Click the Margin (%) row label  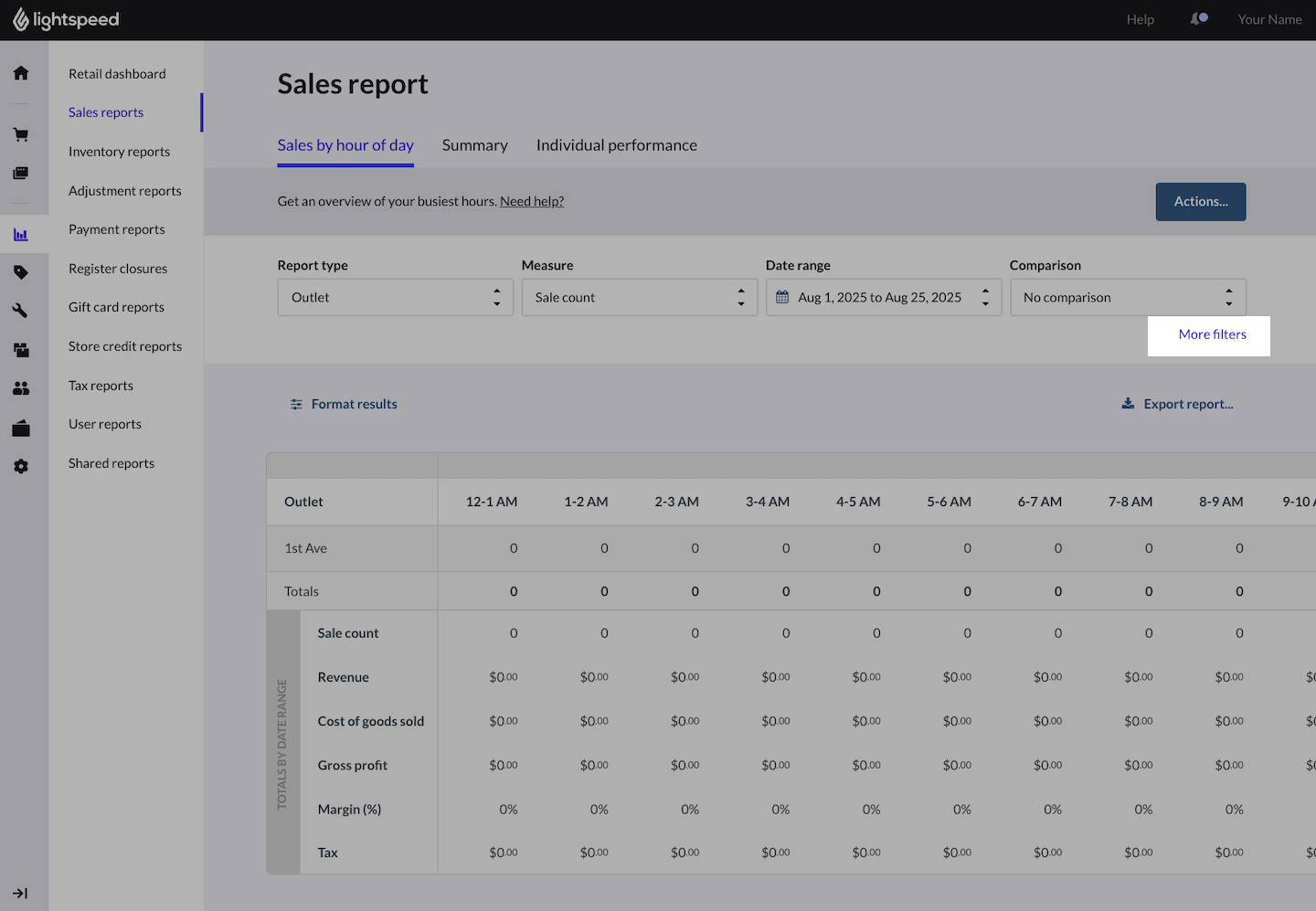[349, 809]
